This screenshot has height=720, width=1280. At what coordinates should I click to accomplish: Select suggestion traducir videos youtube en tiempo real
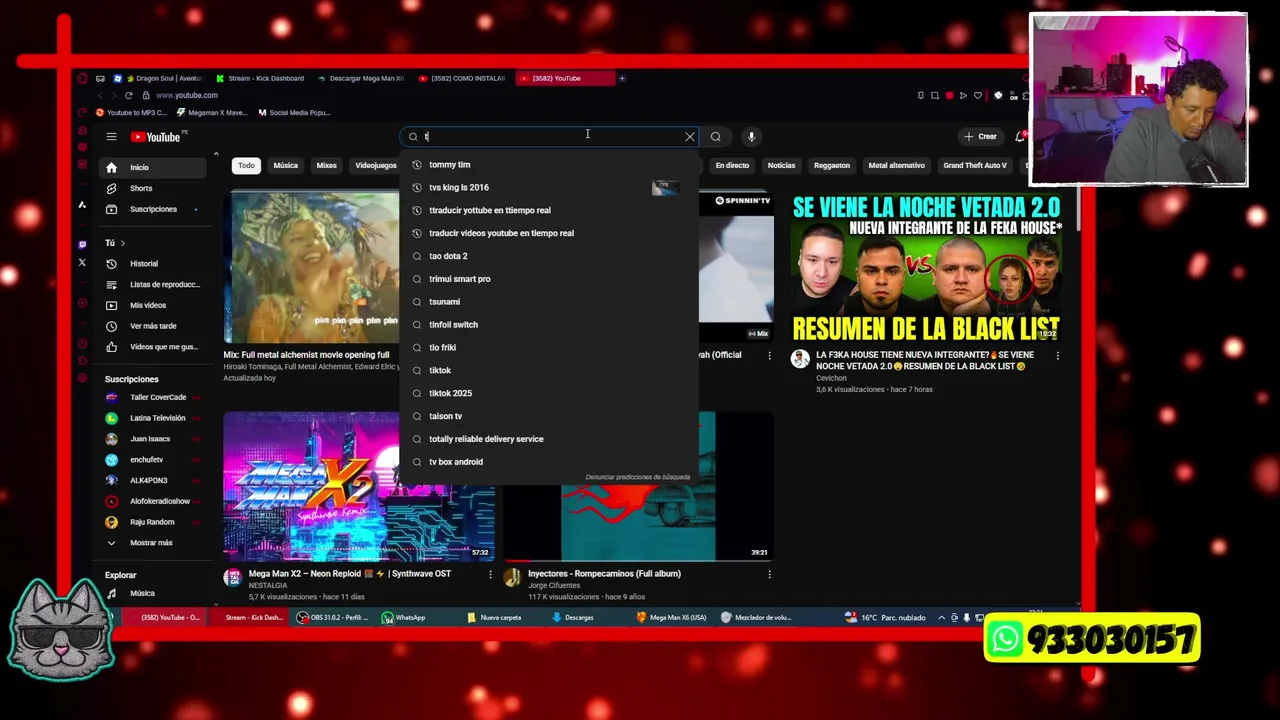(548, 233)
